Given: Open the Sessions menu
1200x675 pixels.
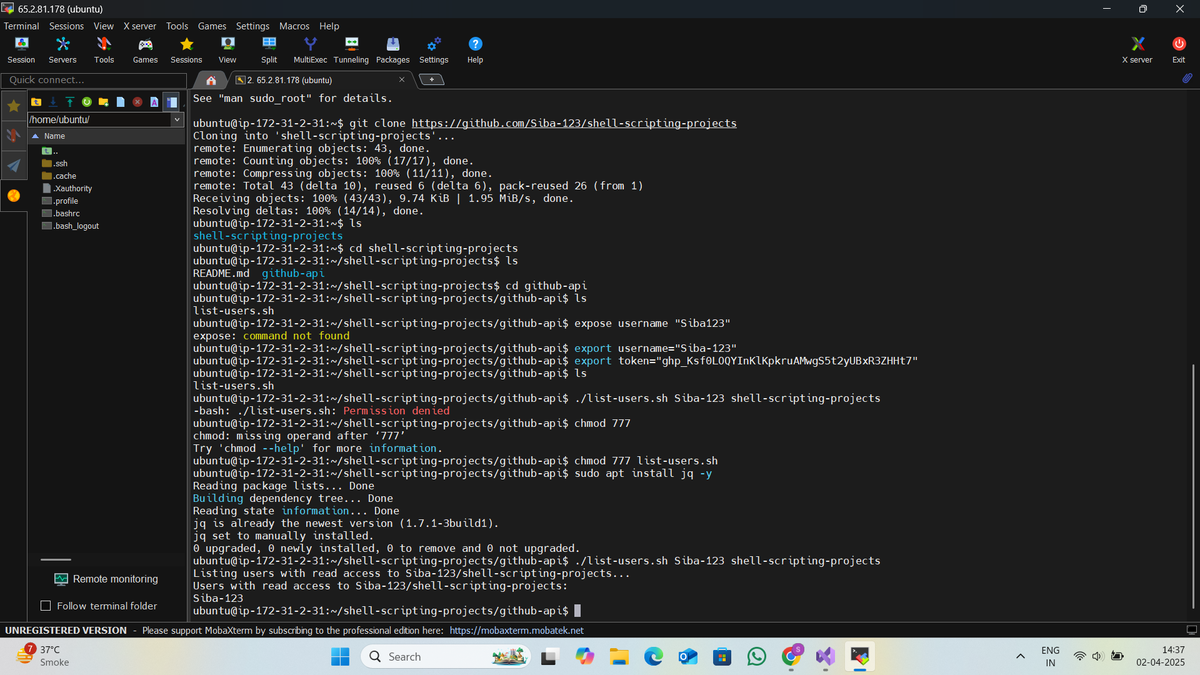Looking at the screenshot, I should point(67,26).
